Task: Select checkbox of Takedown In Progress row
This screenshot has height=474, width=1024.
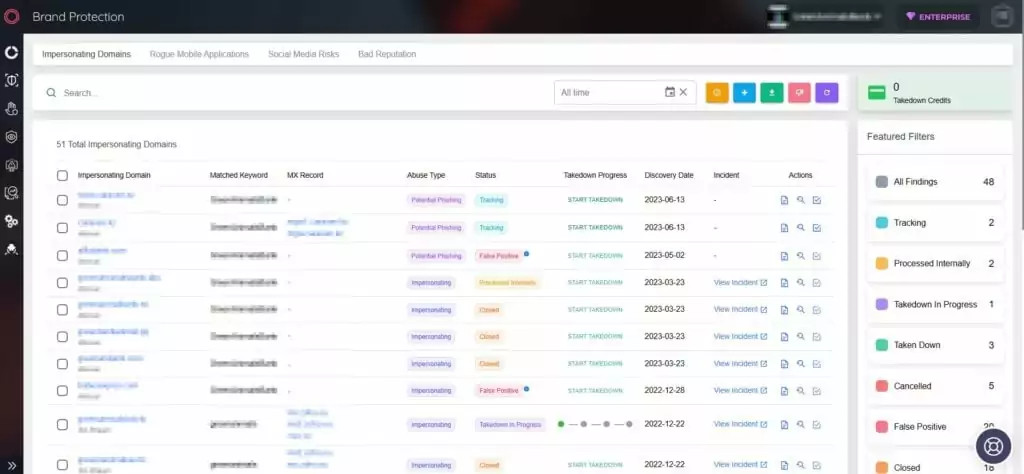Action: 62,424
